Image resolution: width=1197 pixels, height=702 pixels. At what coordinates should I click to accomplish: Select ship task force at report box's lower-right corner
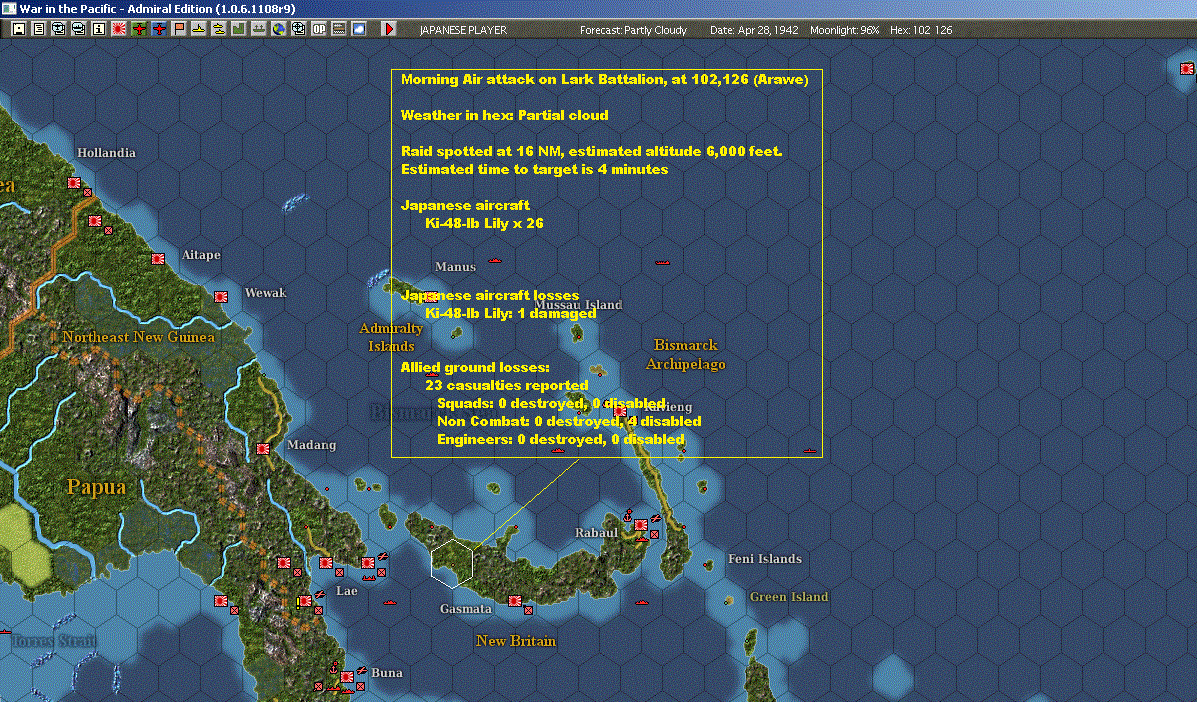pos(811,450)
